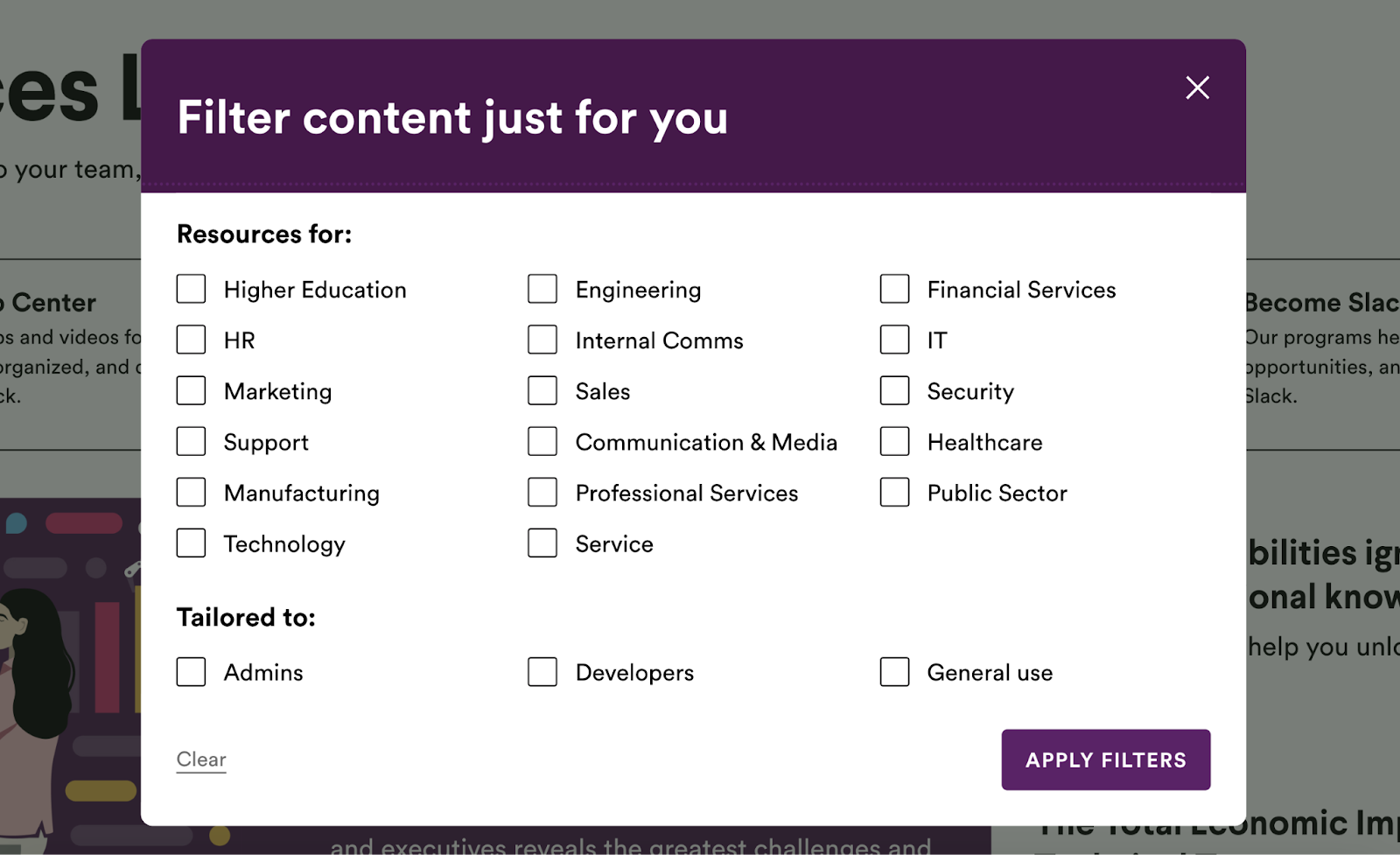Select the Sales checkbox
This screenshot has width=1400, height=855.
pyautogui.click(x=542, y=390)
